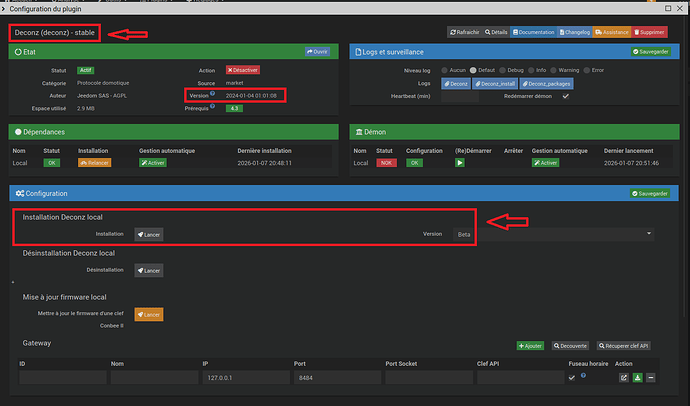Open the Deconz_install log
The width and height of the screenshot is (690, 406).
coord(495,84)
